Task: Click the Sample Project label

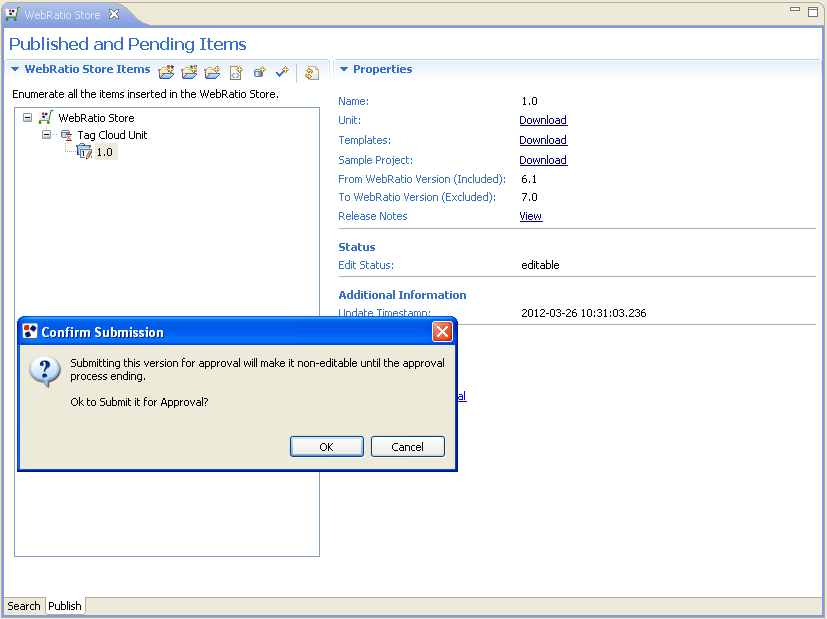Action: pos(376,160)
